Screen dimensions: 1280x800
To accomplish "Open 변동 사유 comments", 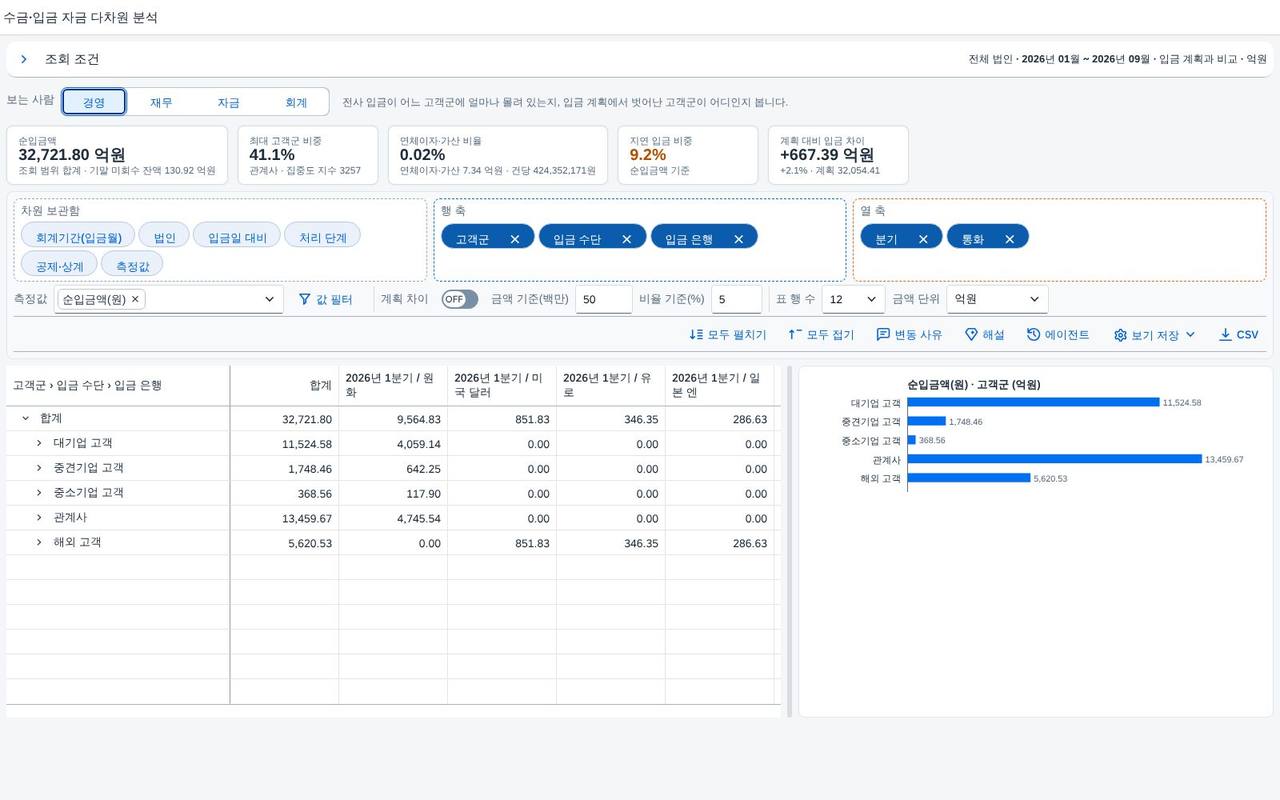I will (909, 335).
